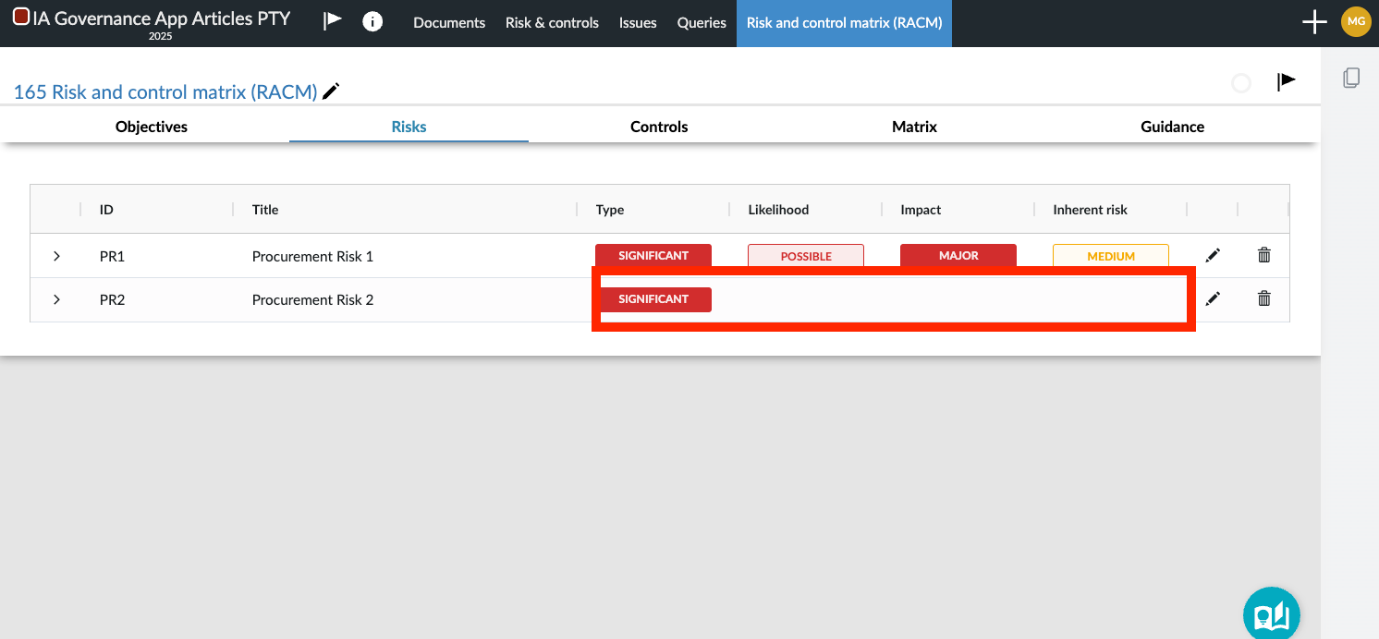
Task: Open the teal guide book button
Action: pyautogui.click(x=1272, y=614)
